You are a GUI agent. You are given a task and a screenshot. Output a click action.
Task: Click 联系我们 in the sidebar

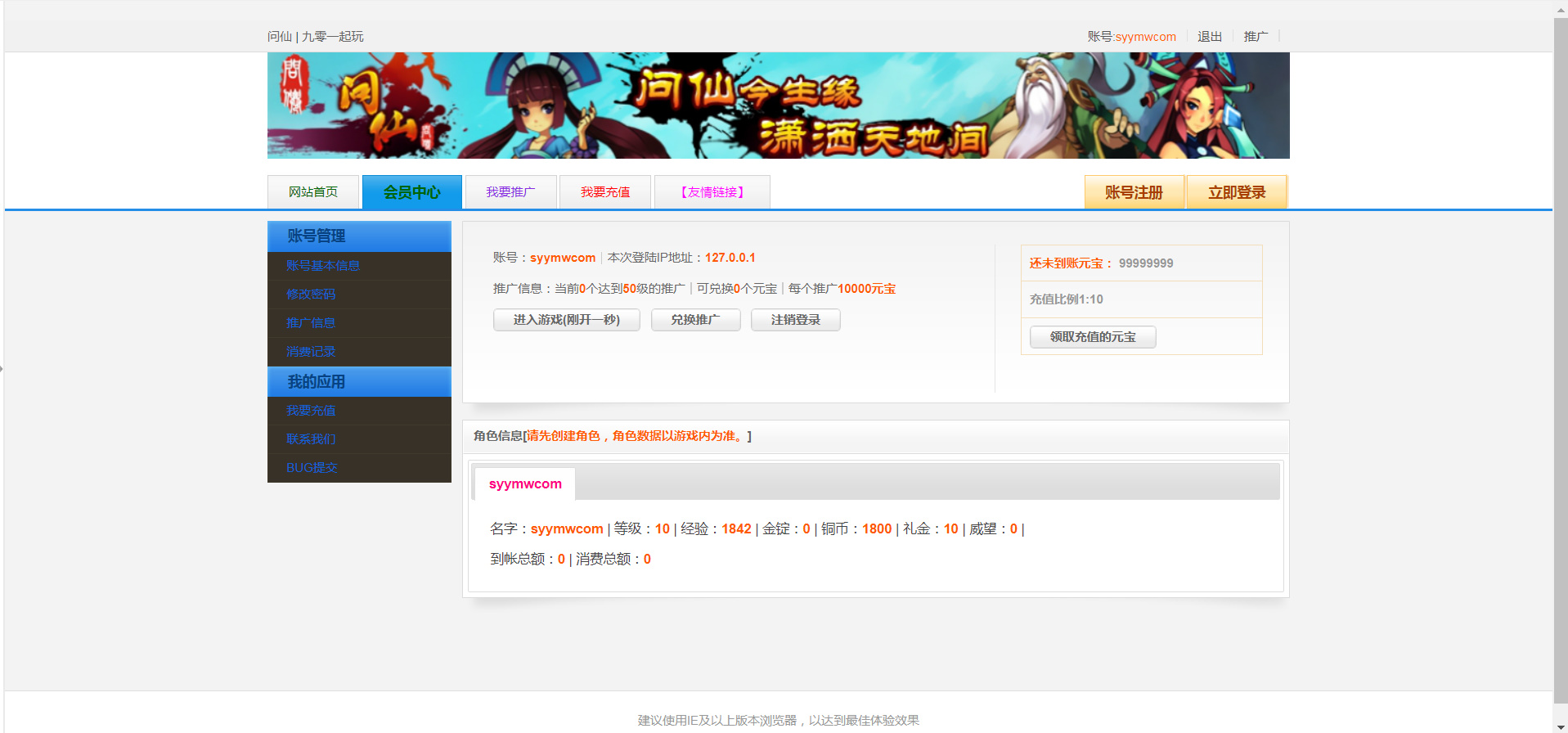tap(311, 439)
